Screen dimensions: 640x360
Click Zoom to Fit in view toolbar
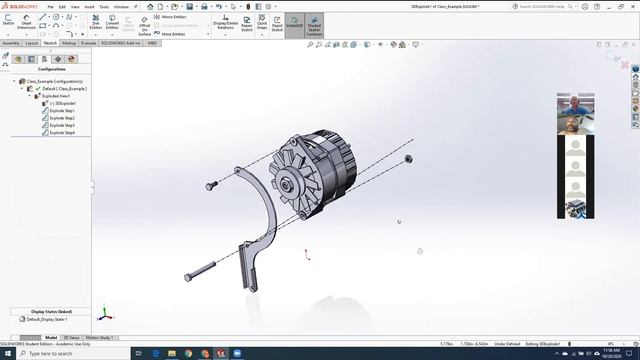[x=310, y=44]
